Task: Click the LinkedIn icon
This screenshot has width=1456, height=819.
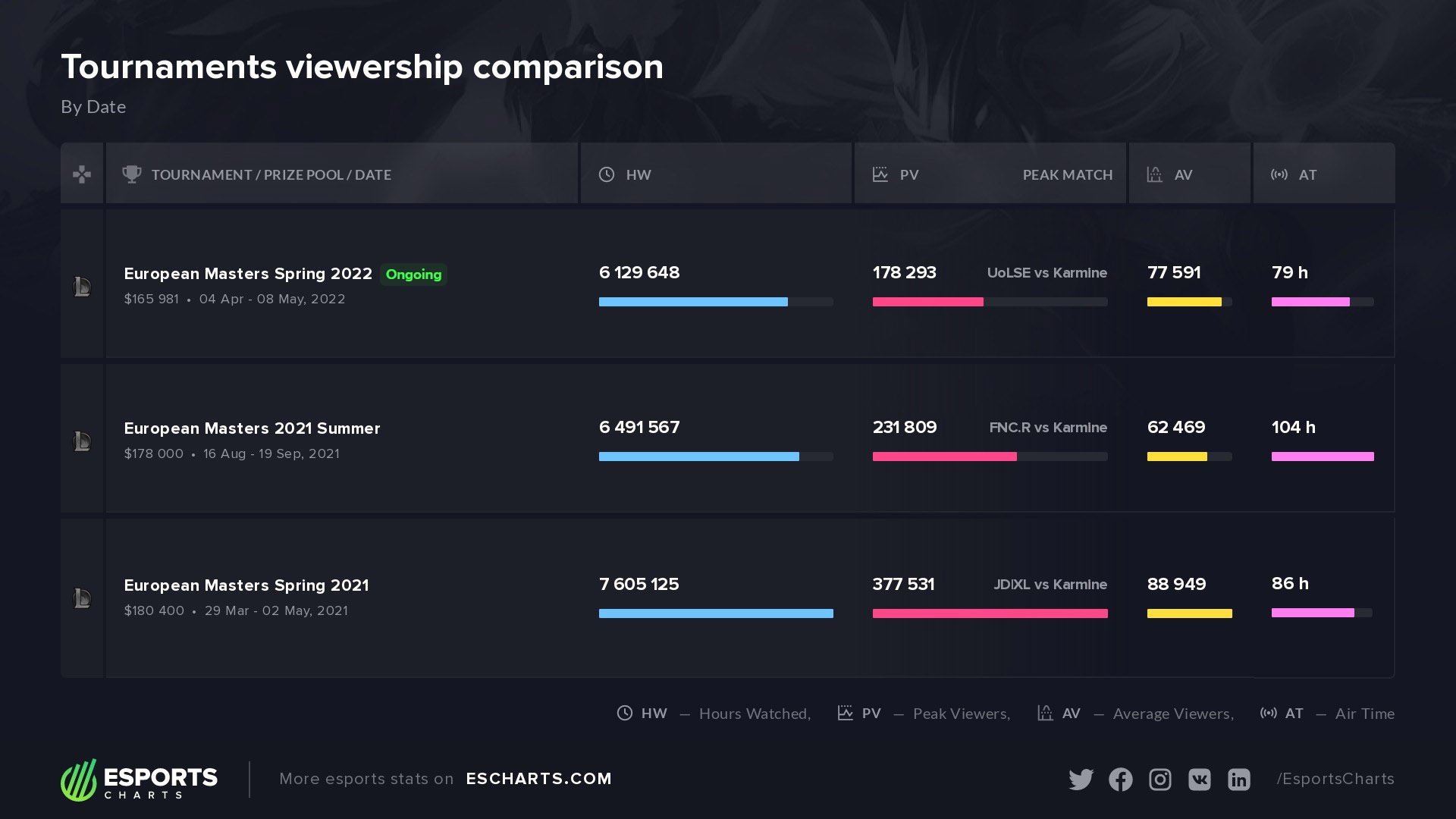Action: click(x=1238, y=780)
